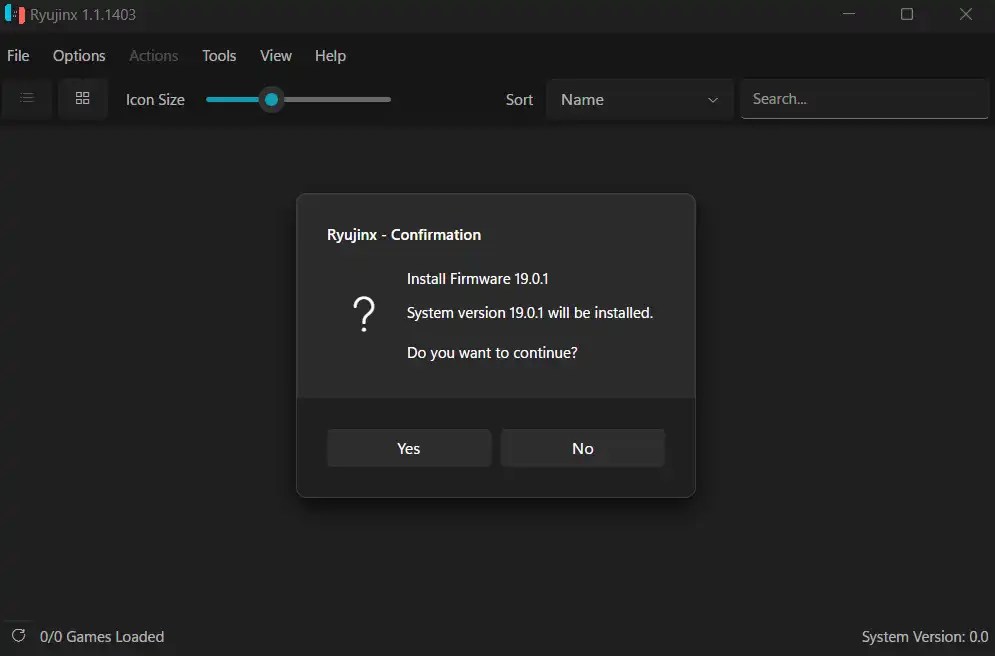Click the Icon Size slider handle

(x=270, y=99)
